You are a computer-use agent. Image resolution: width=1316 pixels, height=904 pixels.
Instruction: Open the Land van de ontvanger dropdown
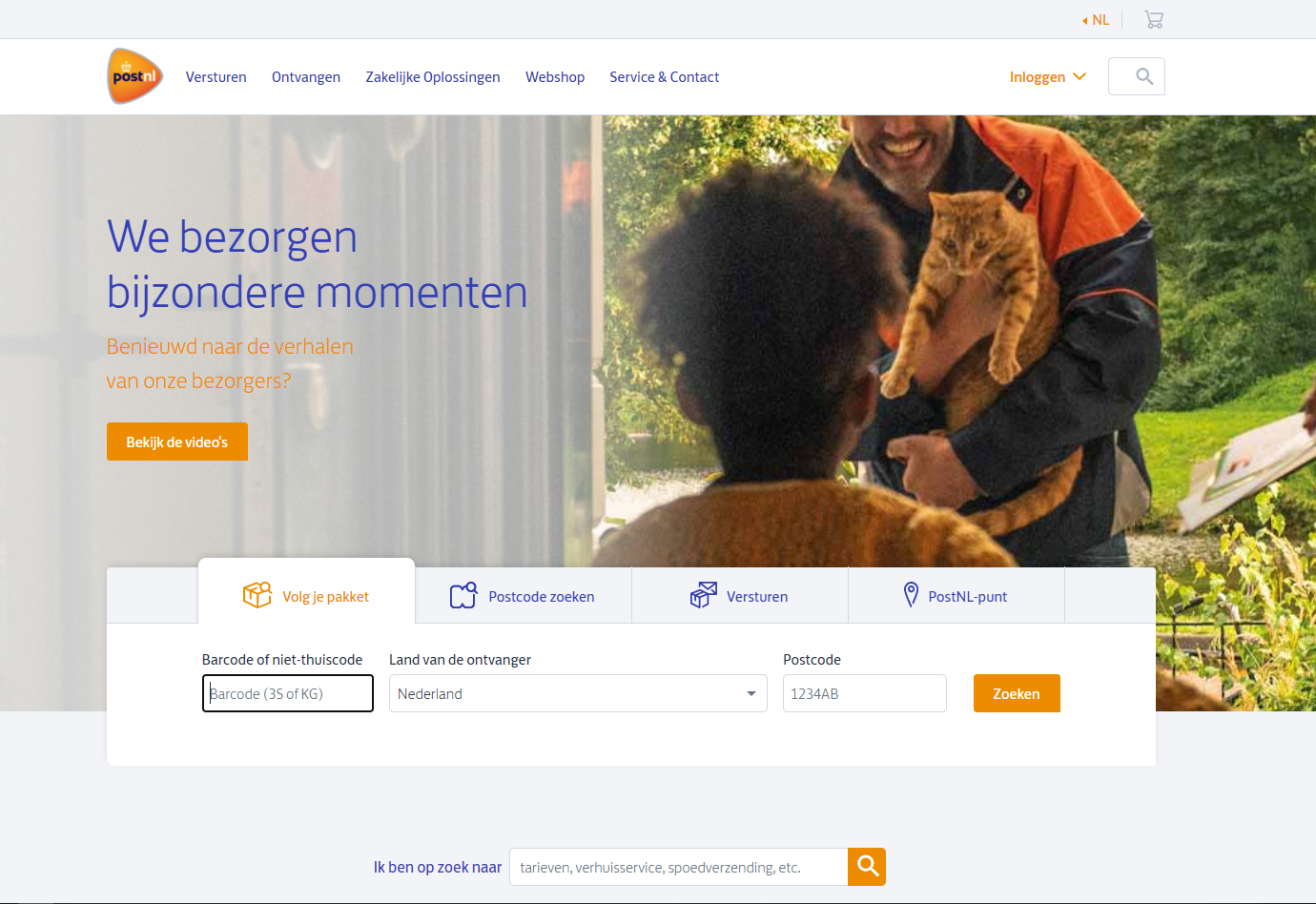pyautogui.click(x=578, y=693)
